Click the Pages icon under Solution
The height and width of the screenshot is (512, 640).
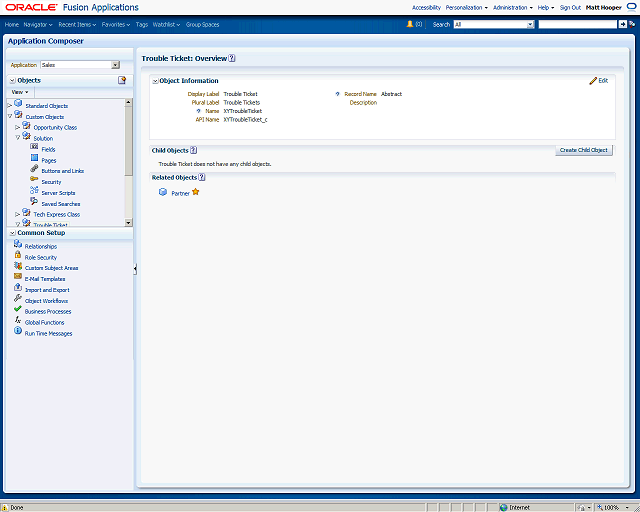34,158
